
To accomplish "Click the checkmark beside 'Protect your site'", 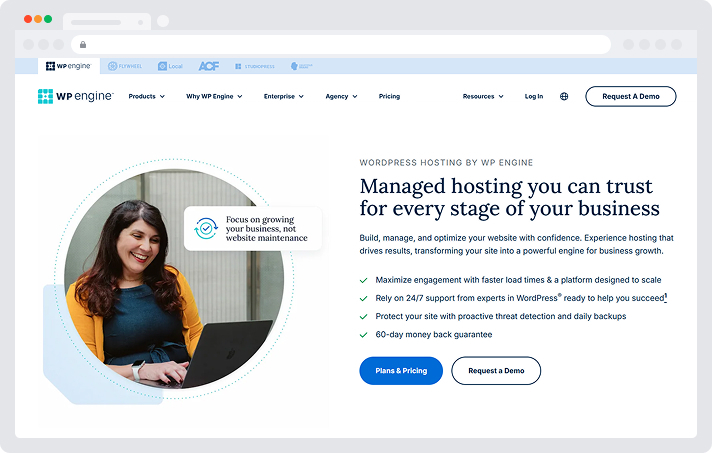I will [363, 317].
